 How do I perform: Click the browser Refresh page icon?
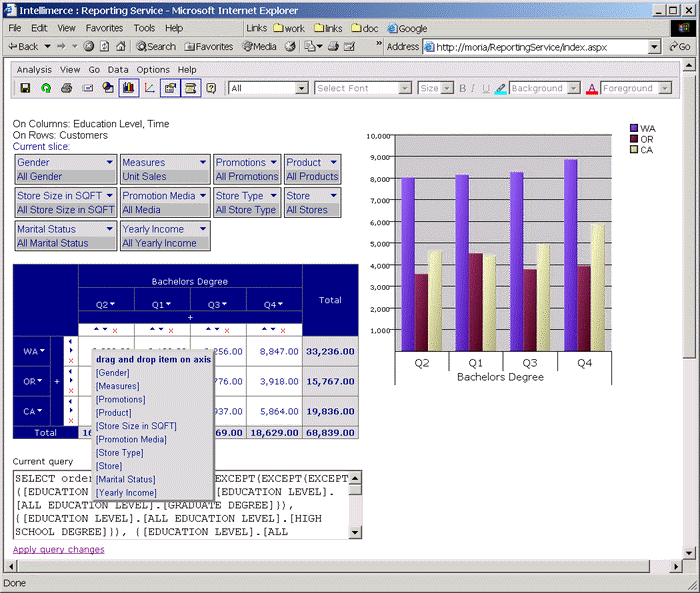tap(104, 46)
